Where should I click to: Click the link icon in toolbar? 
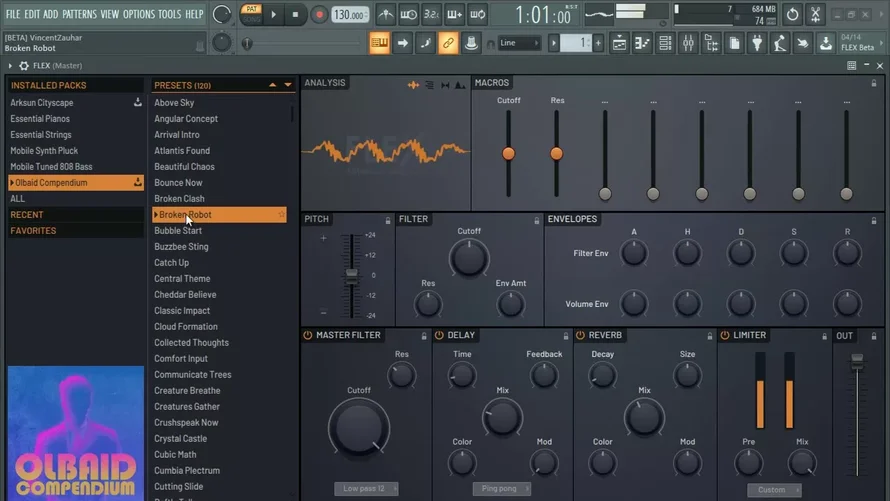click(448, 43)
